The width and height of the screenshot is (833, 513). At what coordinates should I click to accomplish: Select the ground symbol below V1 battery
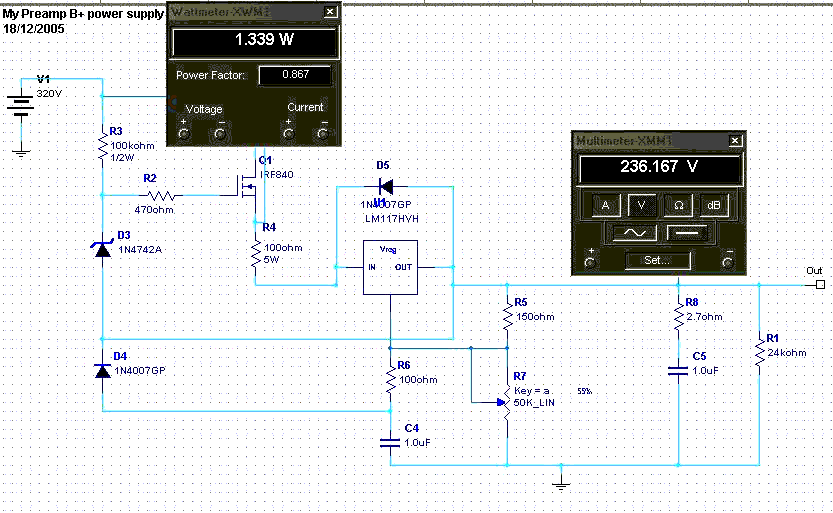pyautogui.click(x=21, y=153)
